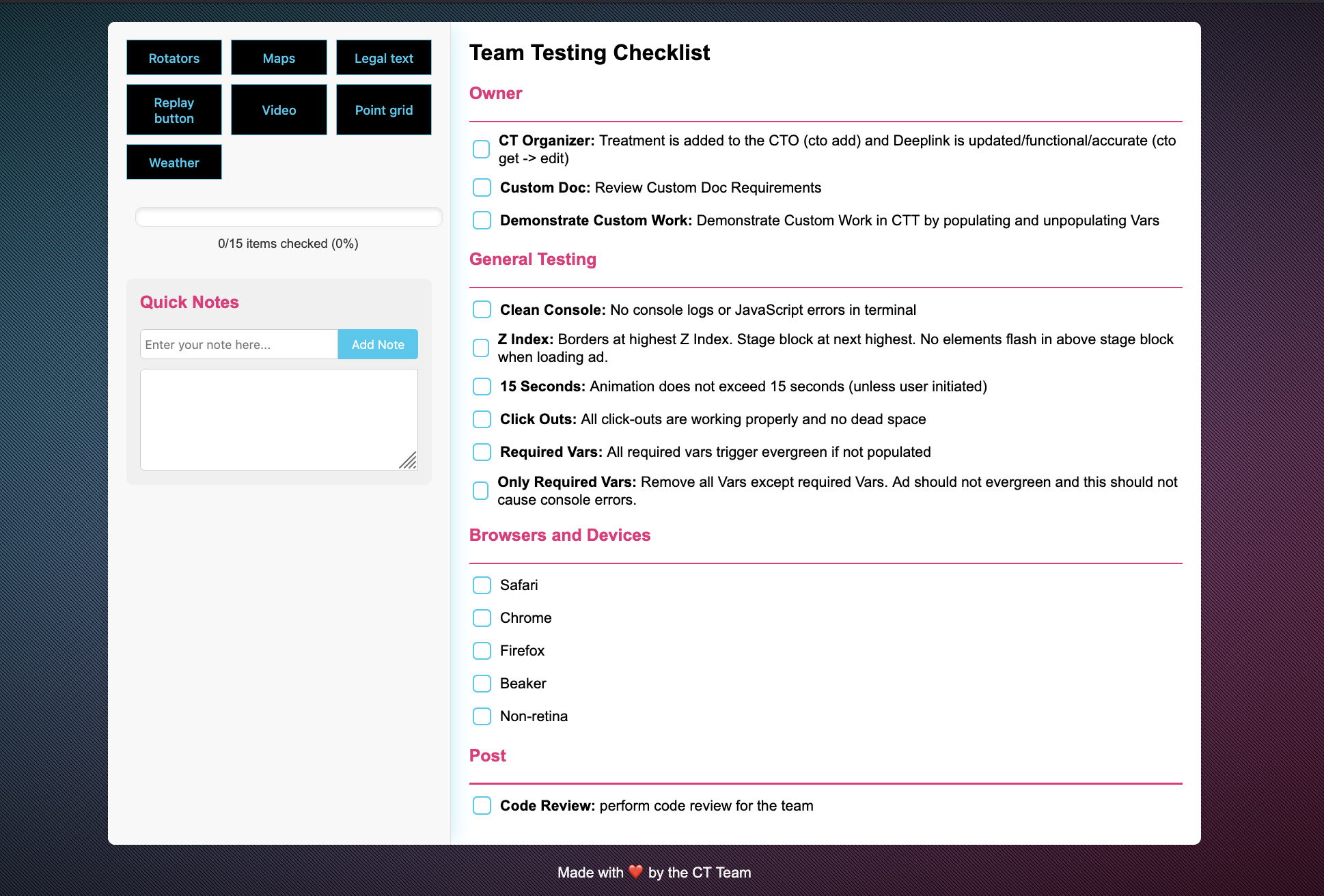Toggle the Z Index checkbox

[481, 348]
